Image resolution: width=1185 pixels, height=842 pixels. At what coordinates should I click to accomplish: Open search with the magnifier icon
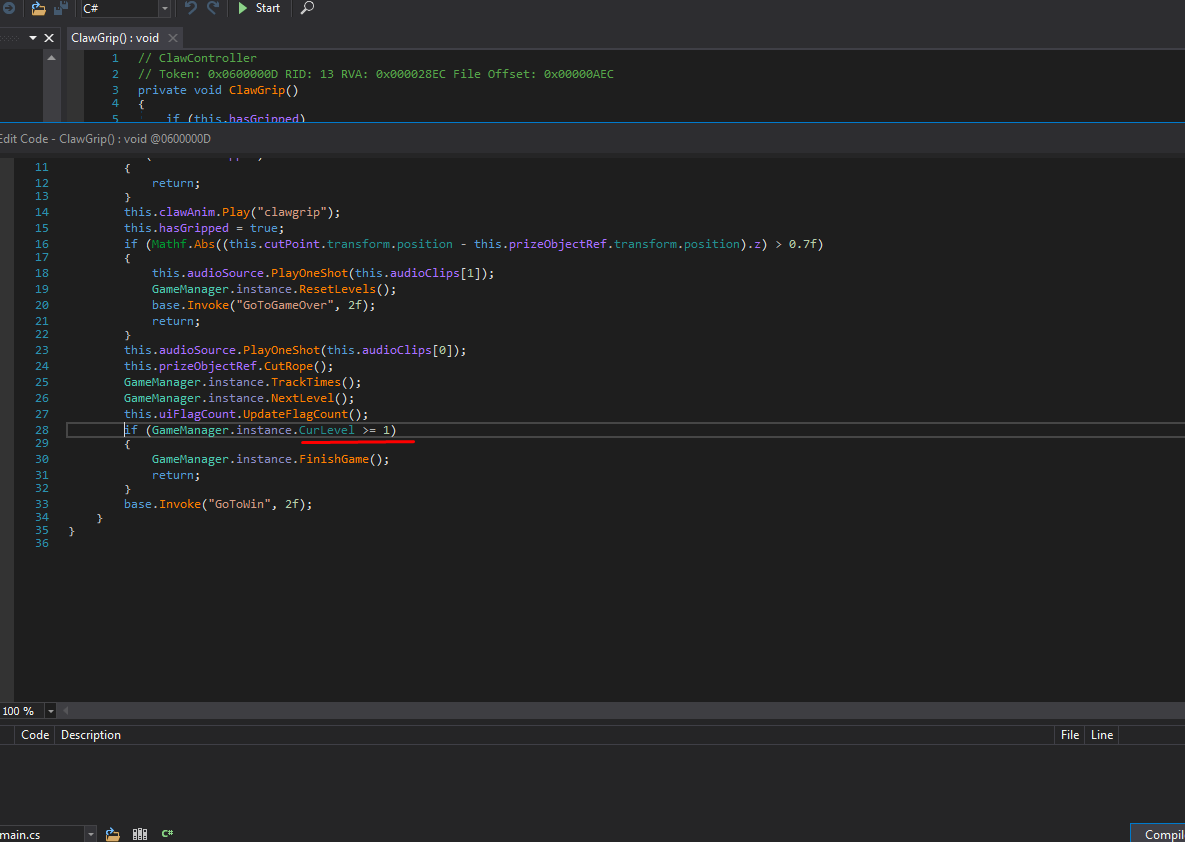(308, 8)
